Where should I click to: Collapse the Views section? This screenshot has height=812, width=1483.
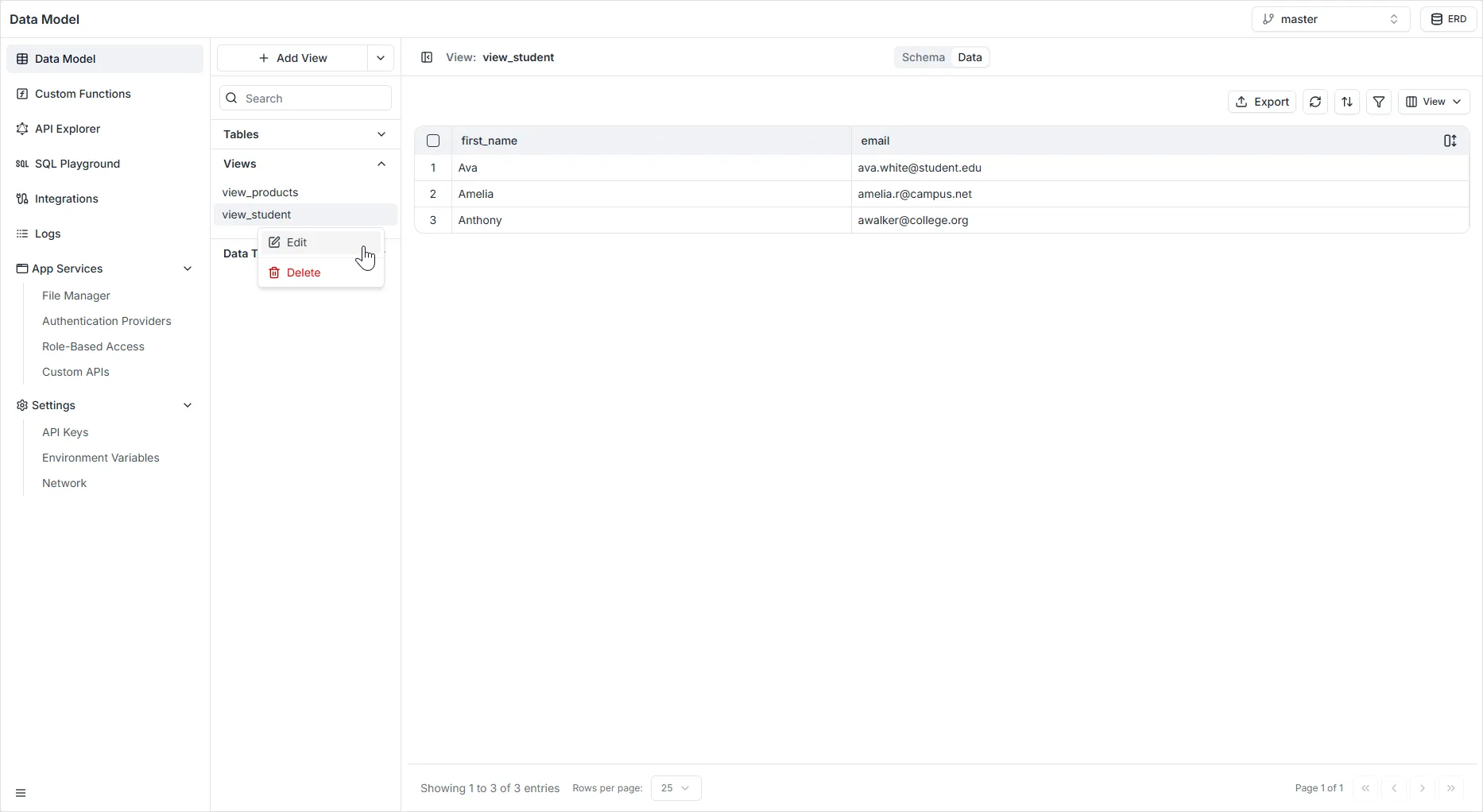[x=381, y=164]
